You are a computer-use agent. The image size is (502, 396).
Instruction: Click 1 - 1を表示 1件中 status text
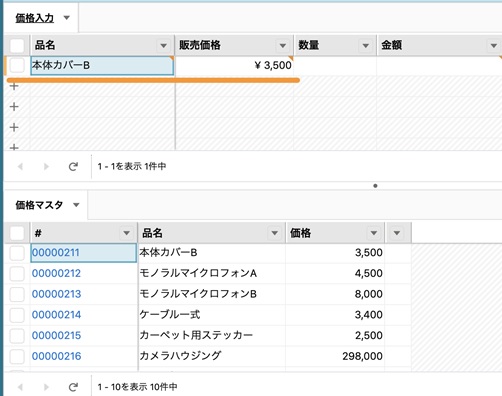pyautogui.click(x=132, y=166)
